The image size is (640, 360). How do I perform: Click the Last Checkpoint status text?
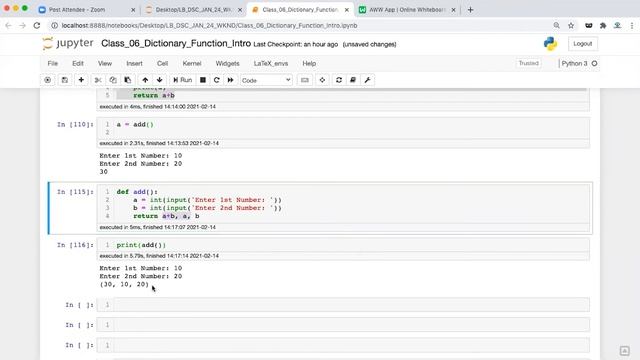[x=296, y=44]
